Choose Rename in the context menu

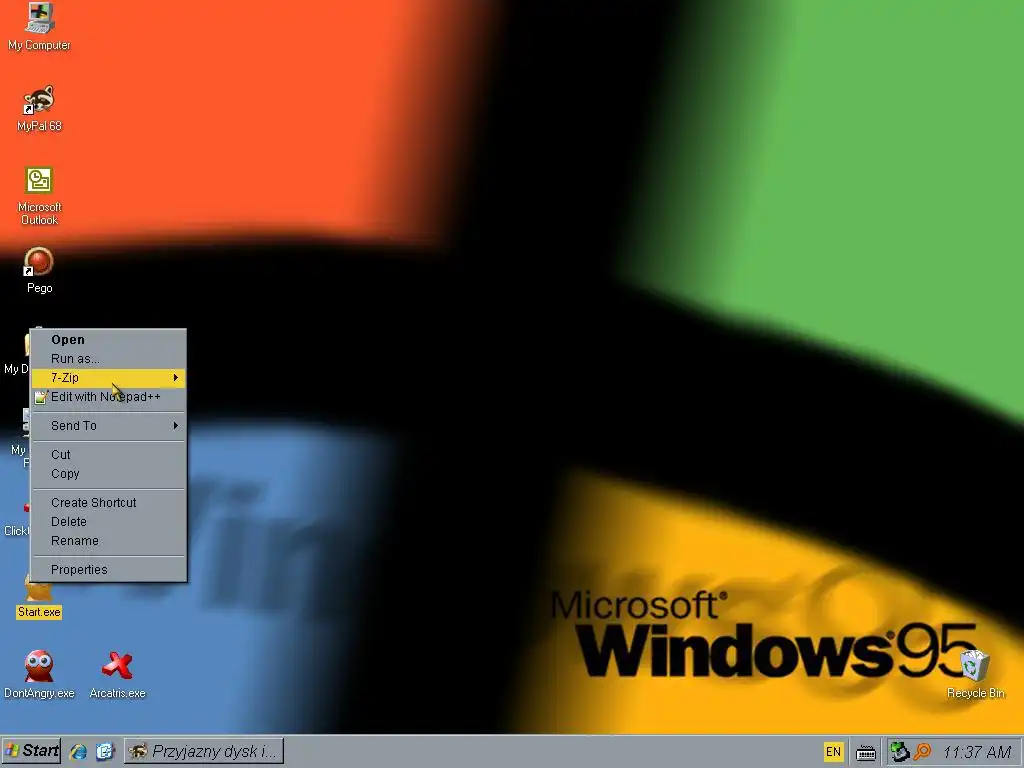click(x=108, y=541)
